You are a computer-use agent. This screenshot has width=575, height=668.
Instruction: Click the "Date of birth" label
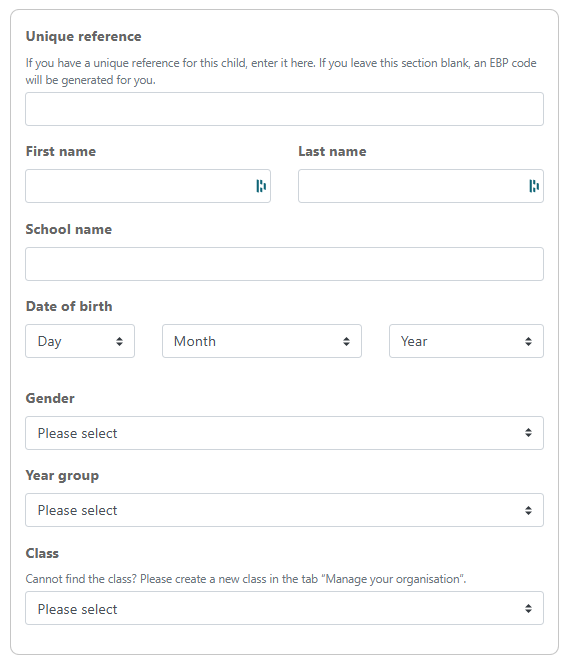pos(69,306)
